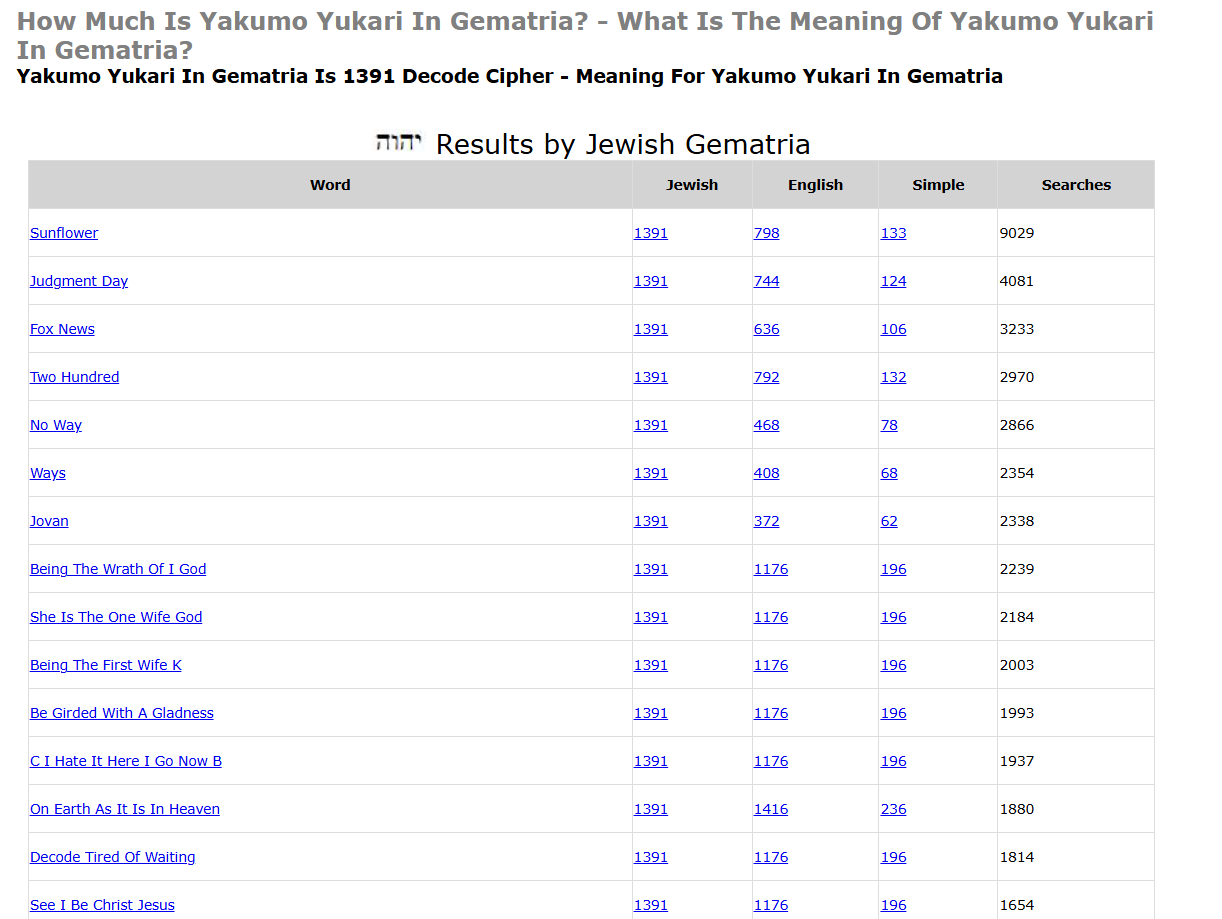
Task: Open the No Way word link
Action: click(x=56, y=425)
